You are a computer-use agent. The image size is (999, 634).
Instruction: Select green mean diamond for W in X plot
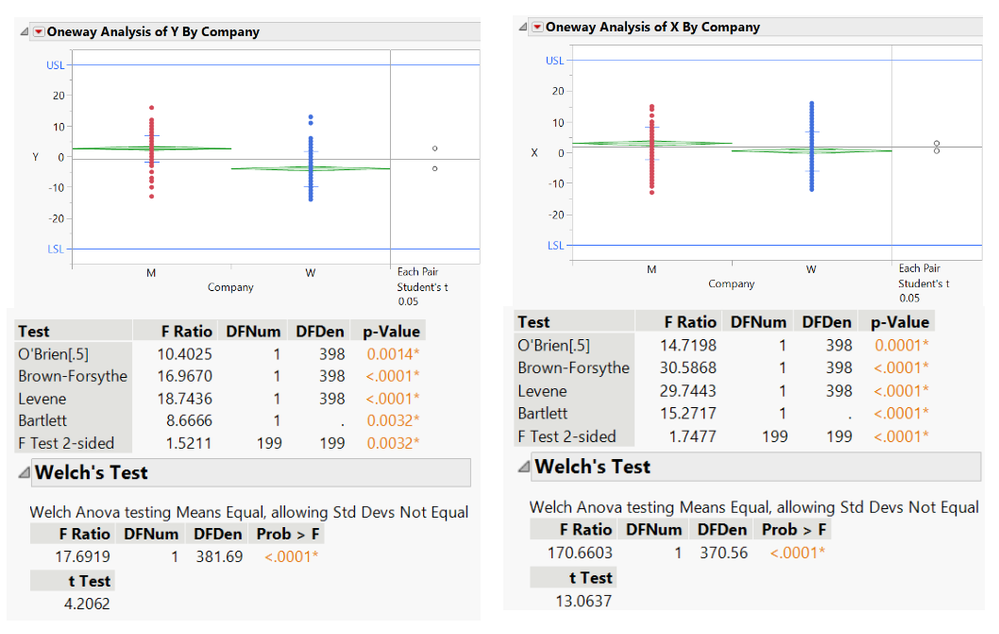pyautogui.click(x=811, y=151)
